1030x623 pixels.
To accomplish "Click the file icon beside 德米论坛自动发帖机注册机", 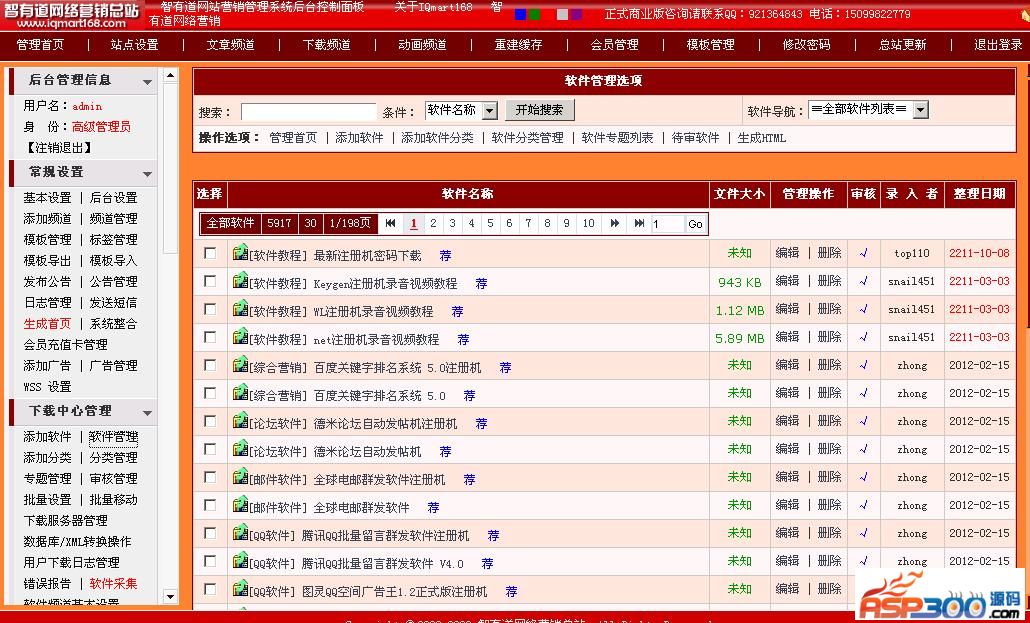I will coord(240,421).
